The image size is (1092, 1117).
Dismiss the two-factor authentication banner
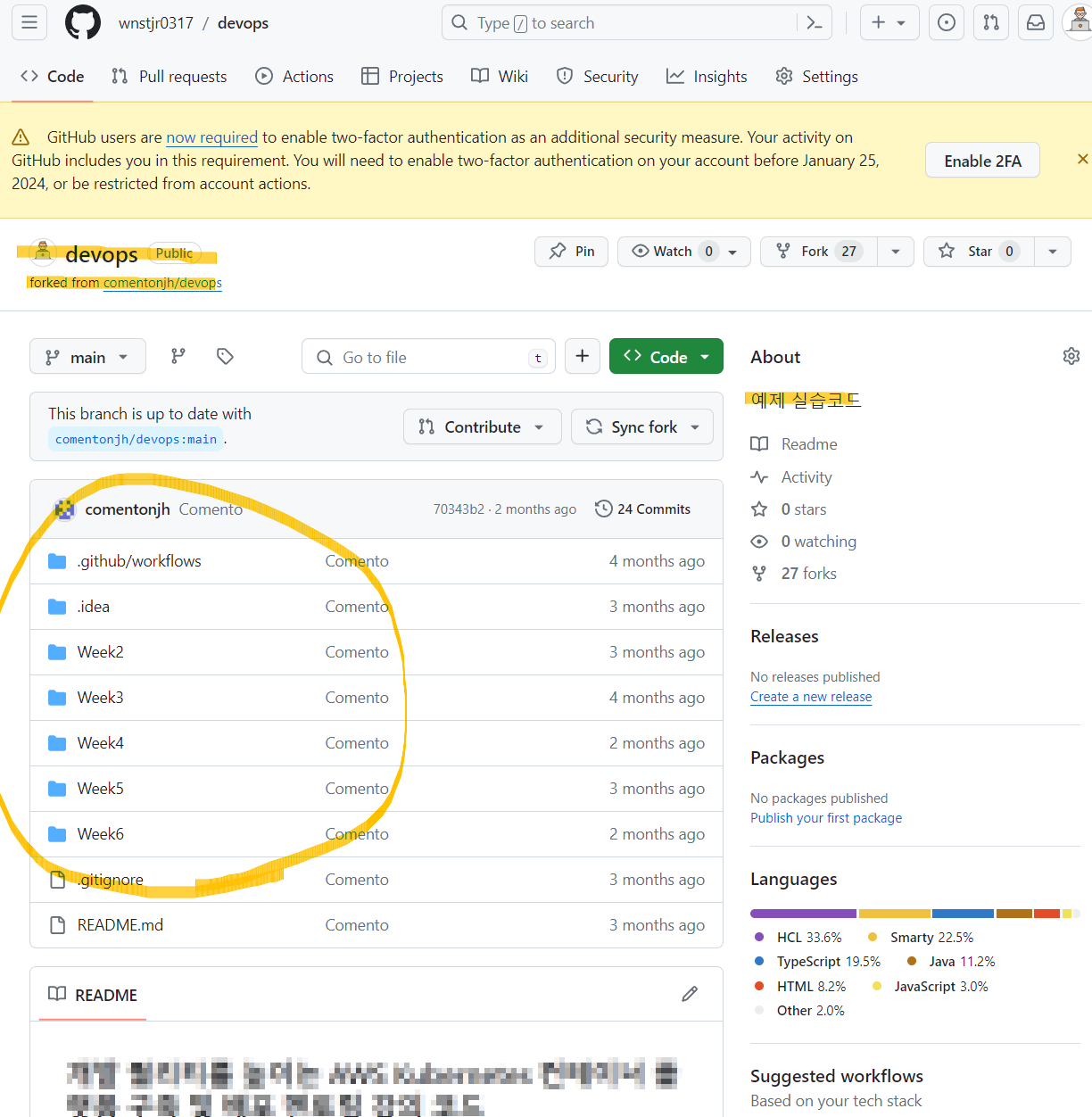(x=1082, y=159)
